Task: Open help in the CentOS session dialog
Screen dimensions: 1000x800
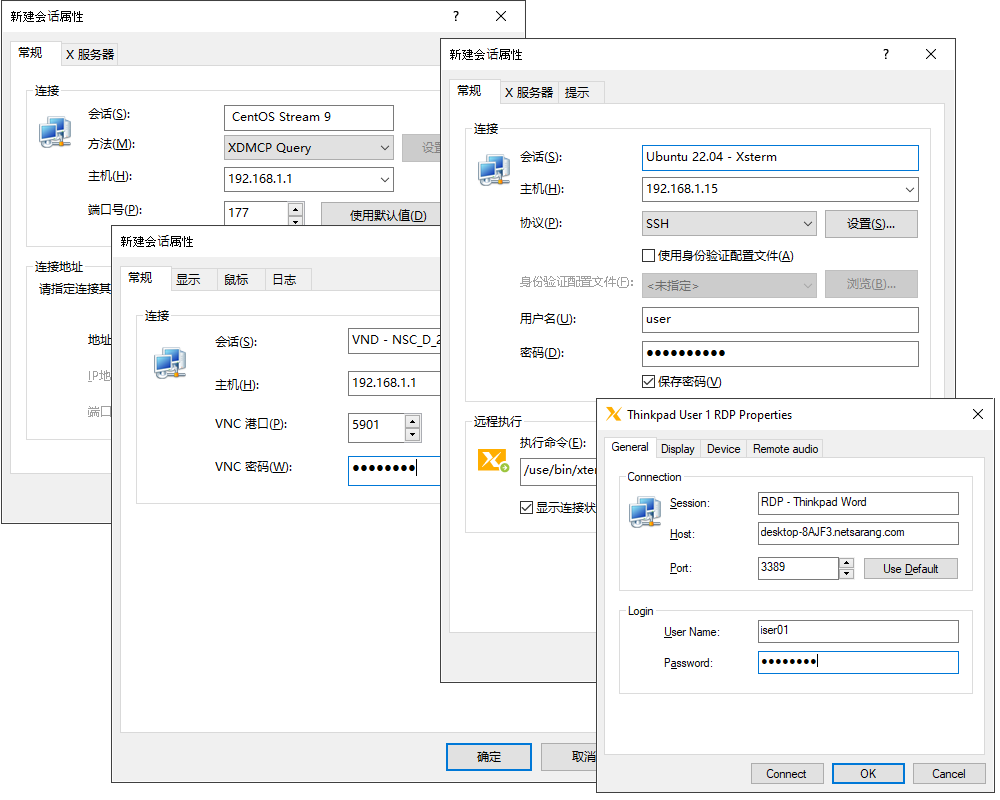Action: tap(456, 17)
